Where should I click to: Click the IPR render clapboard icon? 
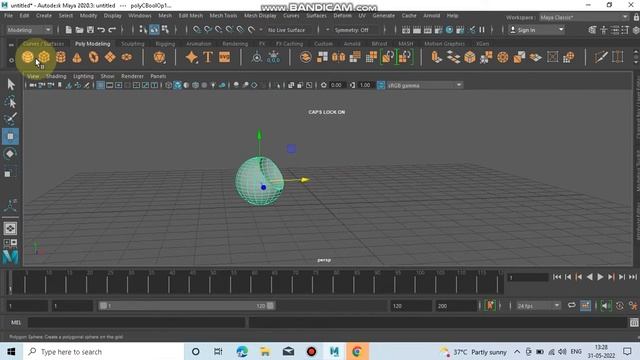click(427, 30)
